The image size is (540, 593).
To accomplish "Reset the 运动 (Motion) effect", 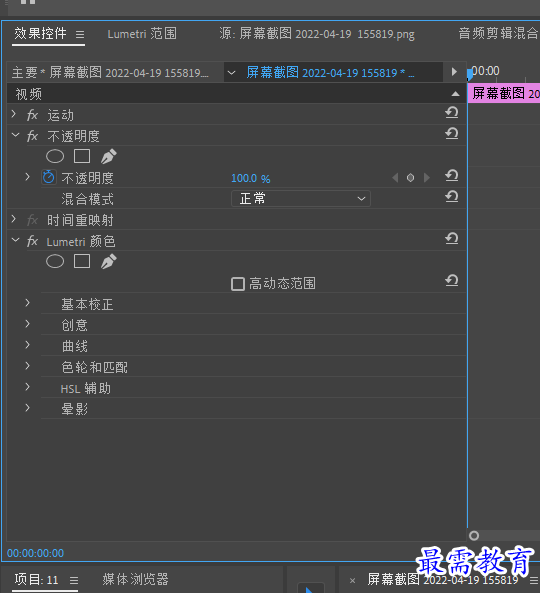I will pyautogui.click(x=452, y=113).
